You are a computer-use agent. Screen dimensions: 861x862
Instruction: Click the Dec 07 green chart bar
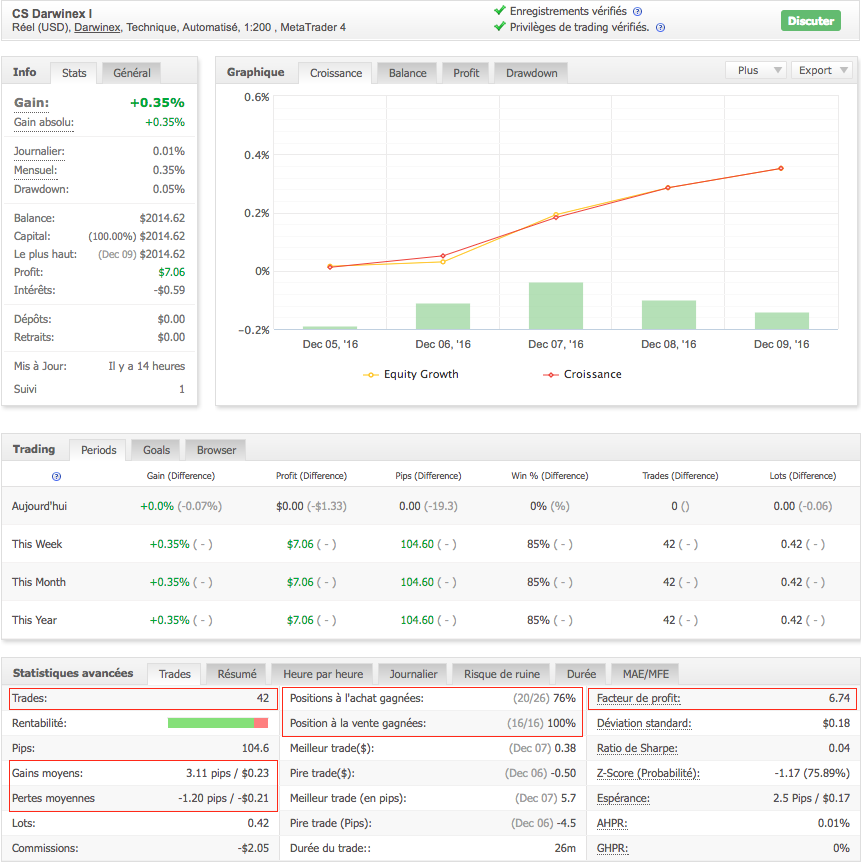(555, 305)
